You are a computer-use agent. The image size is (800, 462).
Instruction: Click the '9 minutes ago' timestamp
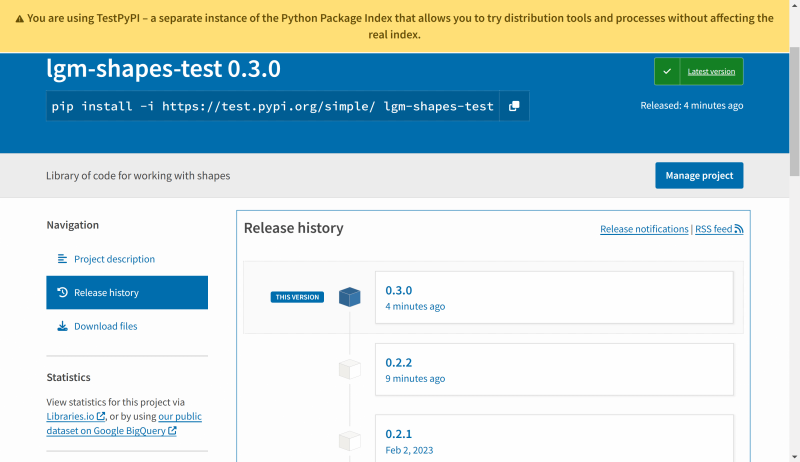point(415,378)
